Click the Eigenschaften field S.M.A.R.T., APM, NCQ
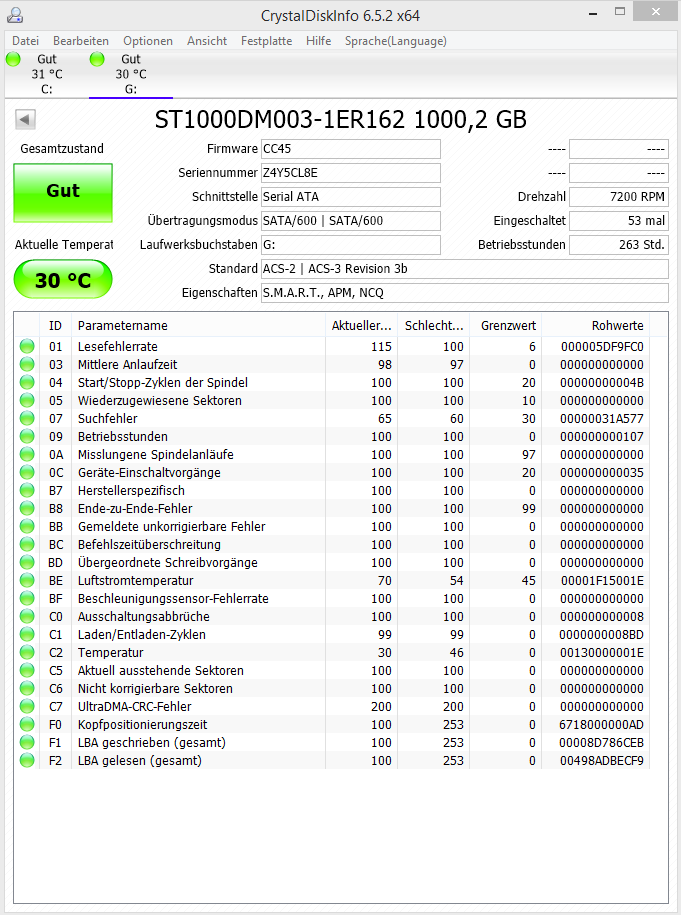681x915 pixels. click(x=465, y=292)
